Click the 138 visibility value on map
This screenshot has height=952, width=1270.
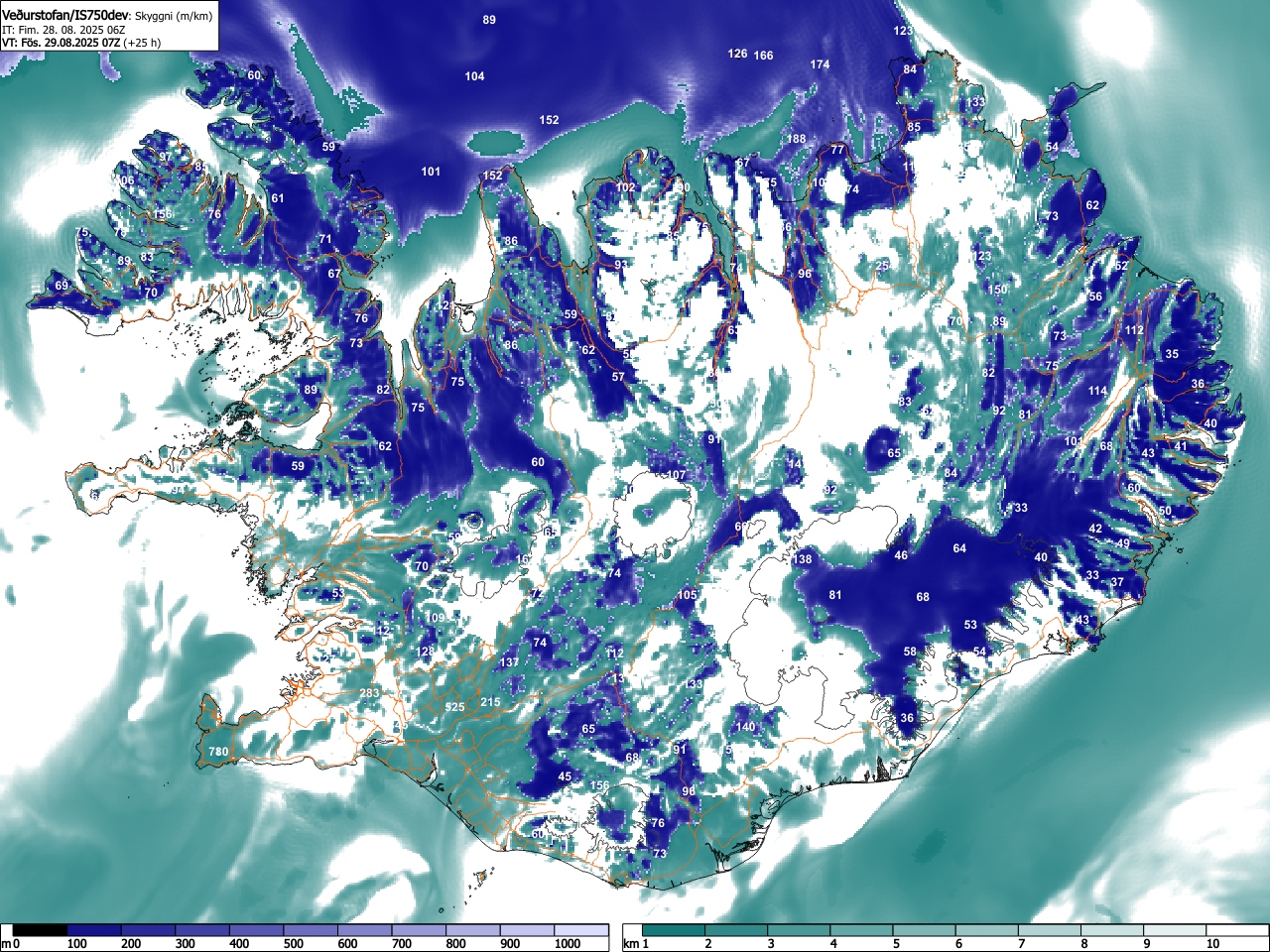[x=802, y=559]
